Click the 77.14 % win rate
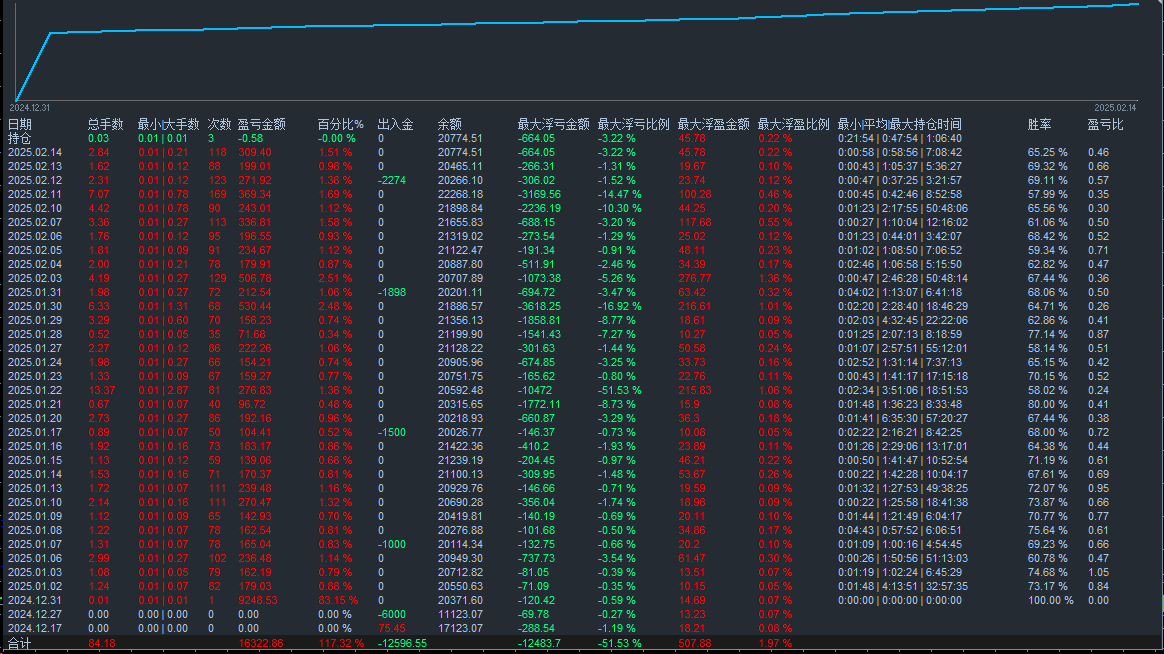Viewport: 1164px width, 654px height. click(x=1047, y=334)
